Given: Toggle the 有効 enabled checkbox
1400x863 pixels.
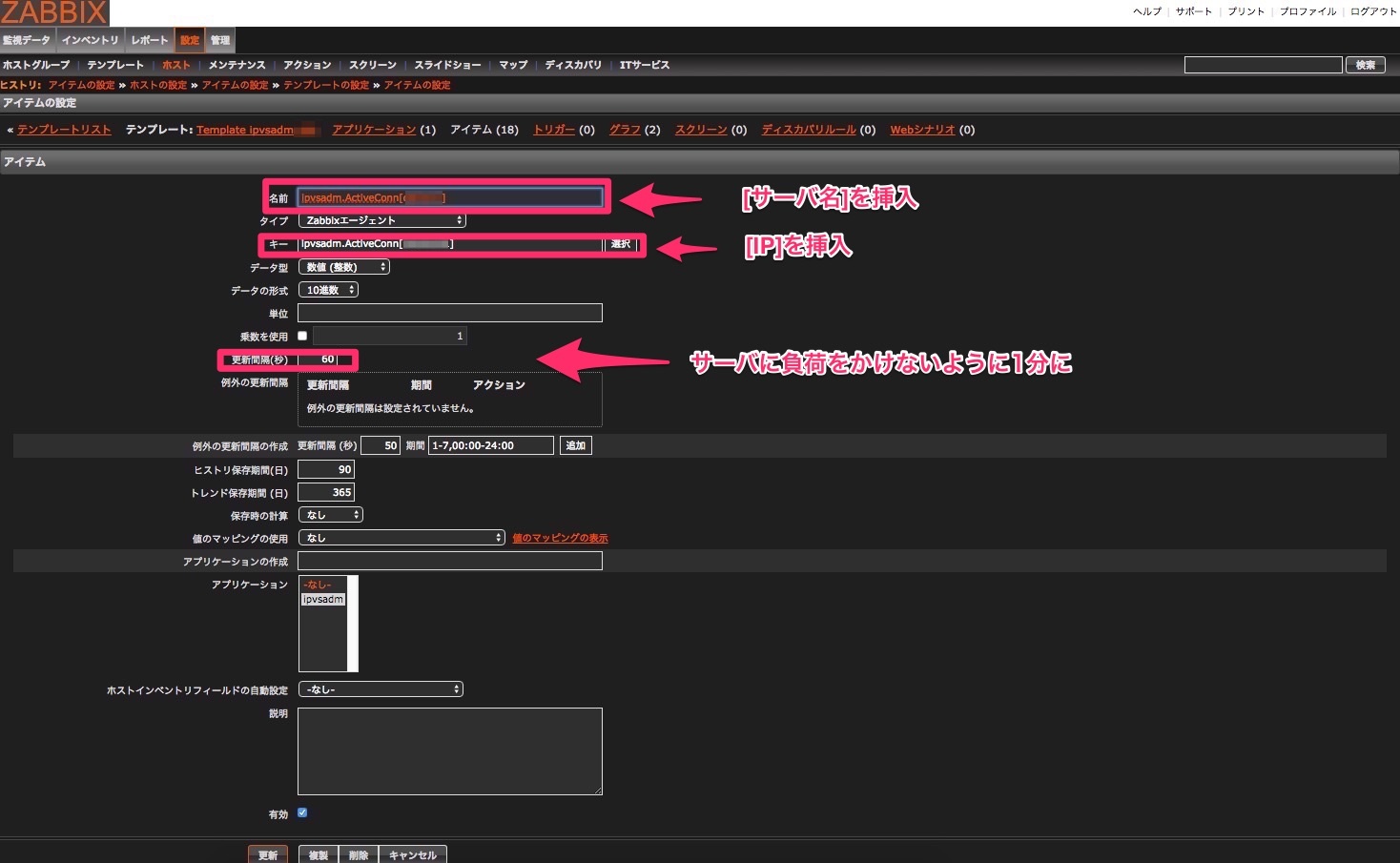Looking at the screenshot, I should (x=302, y=813).
